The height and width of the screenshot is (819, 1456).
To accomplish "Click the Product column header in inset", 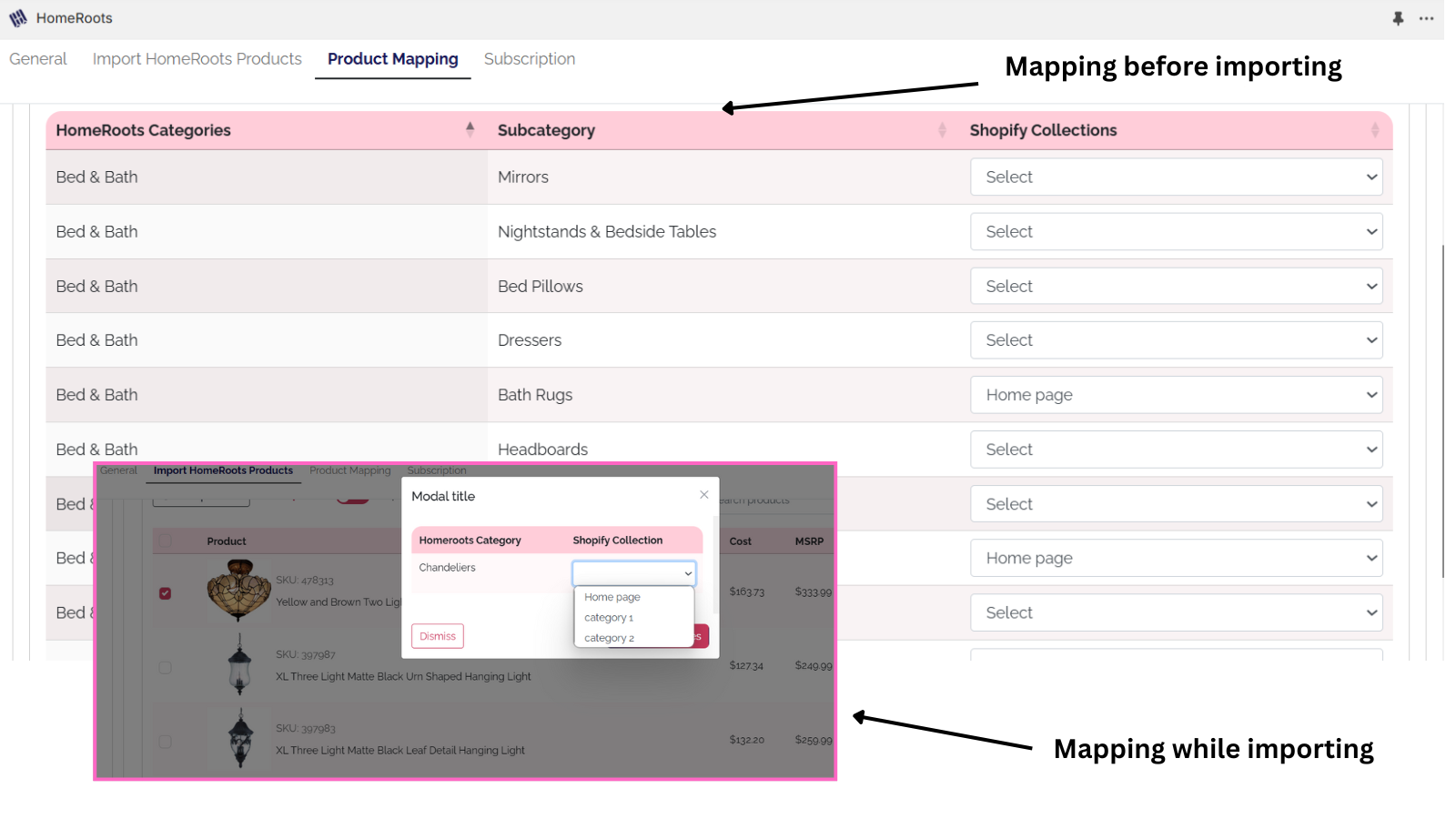I will (x=227, y=541).
